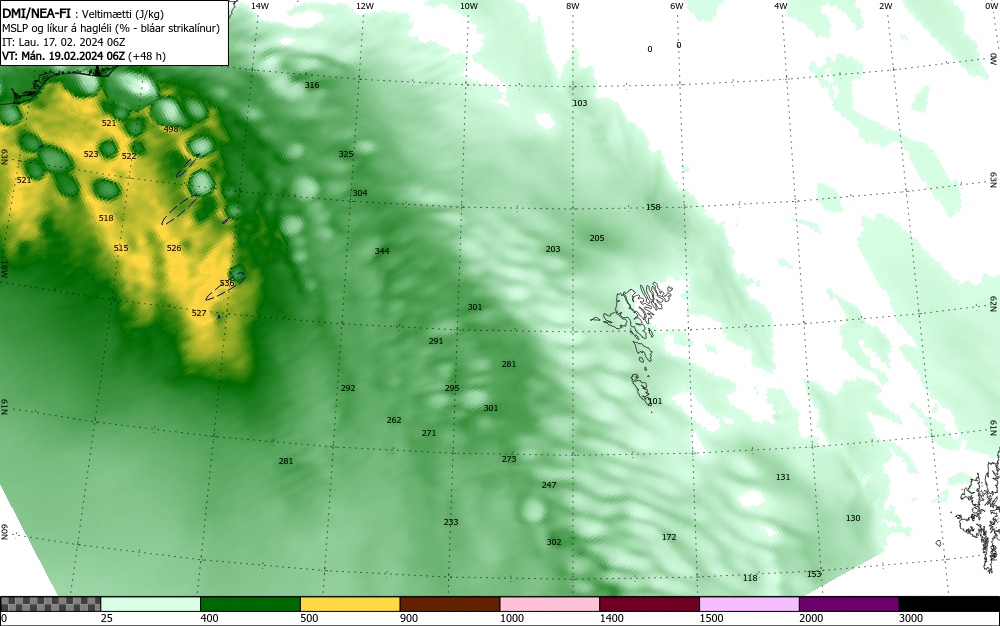Viewport: 1000px width, 626px height.
Task: Click the 526 CAPE value
Action: (x=174, y=248)
